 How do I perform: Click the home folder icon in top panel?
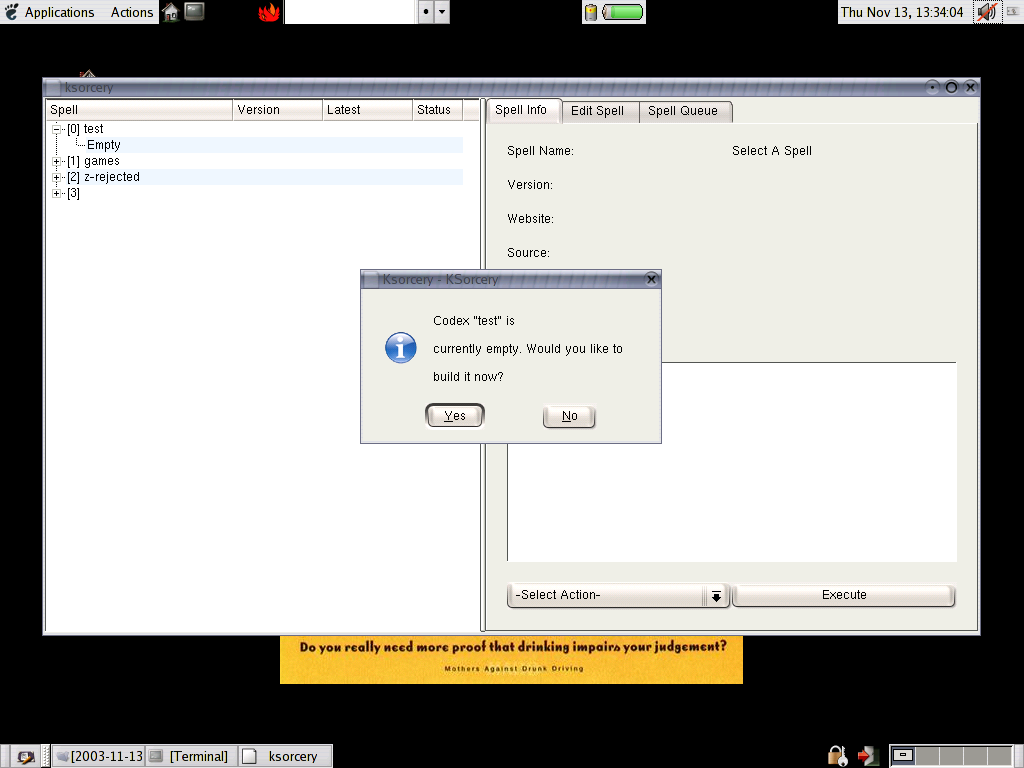coord(170,12)
